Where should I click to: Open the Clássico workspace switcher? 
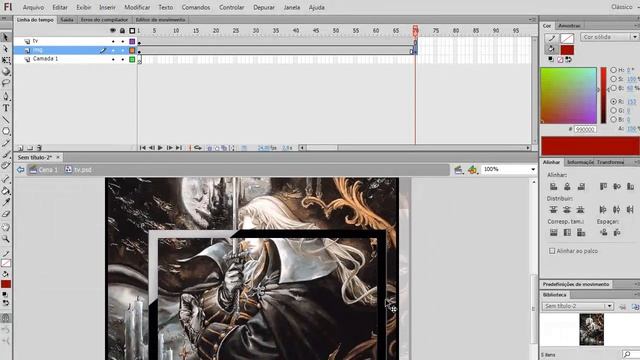pyautogui.click(x=622, y=7)
